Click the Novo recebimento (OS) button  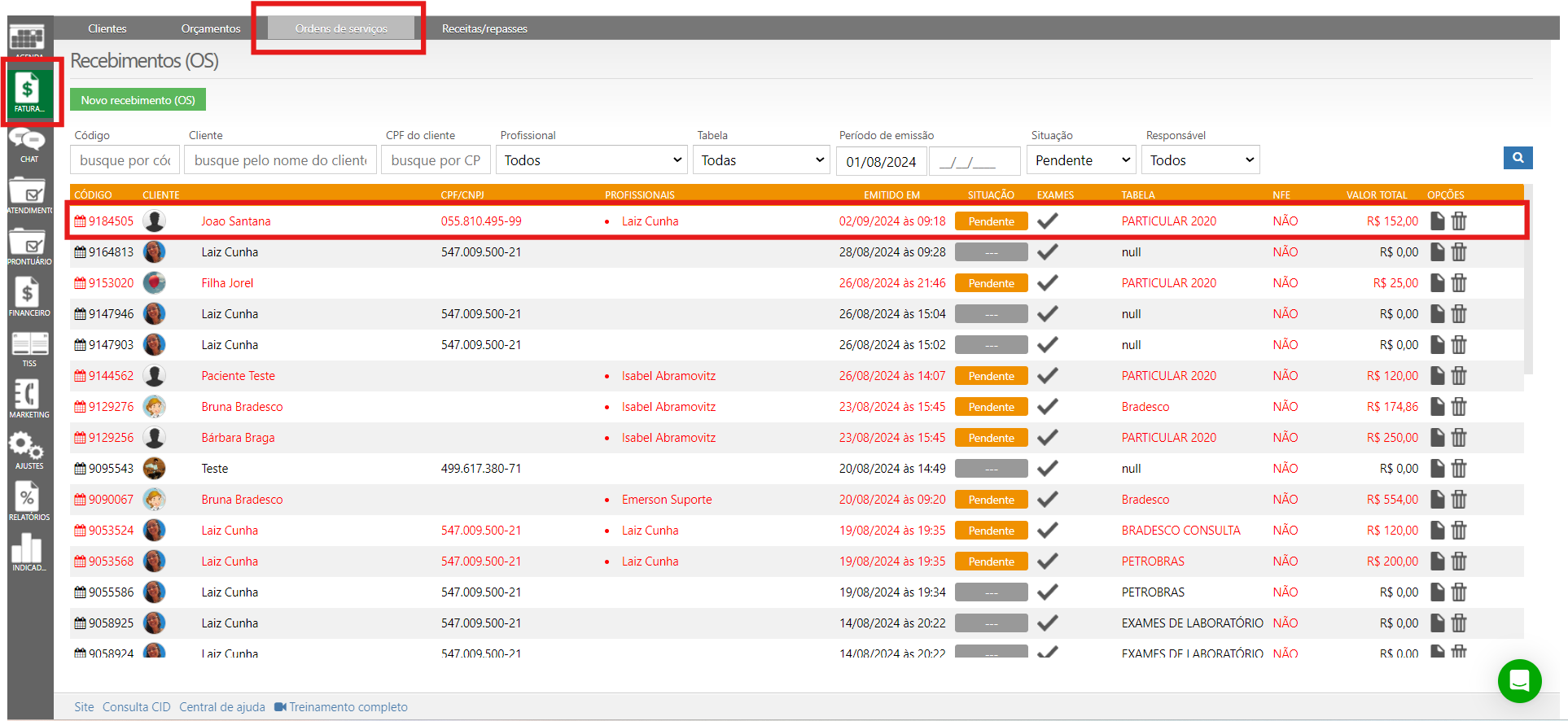pyautogui.click(x=138, y=99)
